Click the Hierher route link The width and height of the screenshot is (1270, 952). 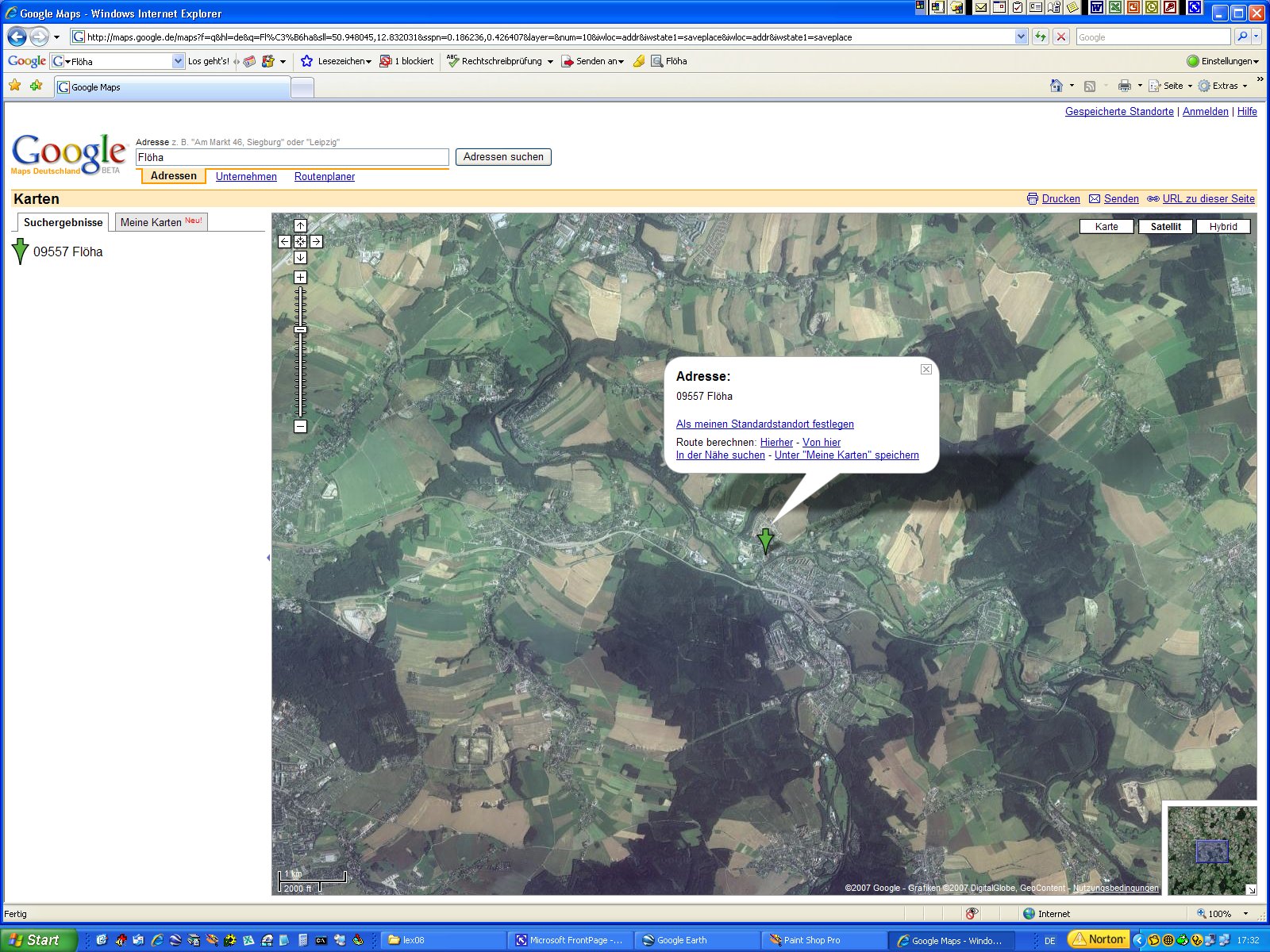tap(776, 443)
